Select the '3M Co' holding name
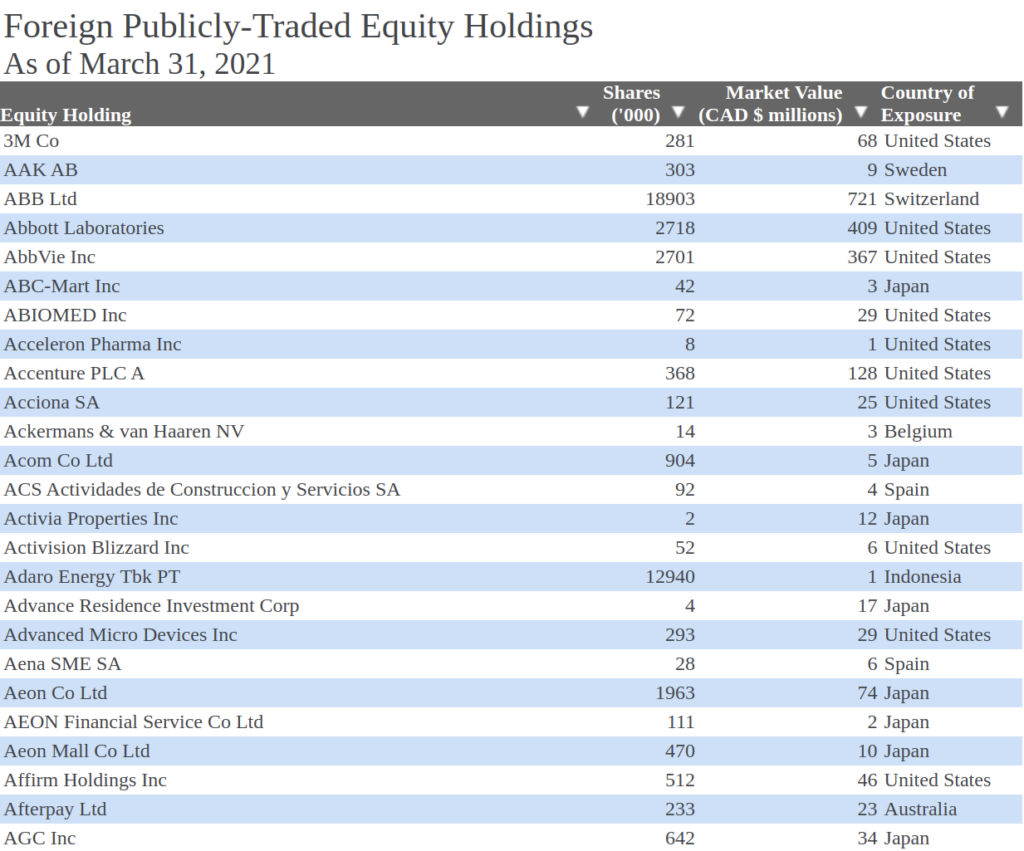 pyautogui.click(x=31, y=141)
